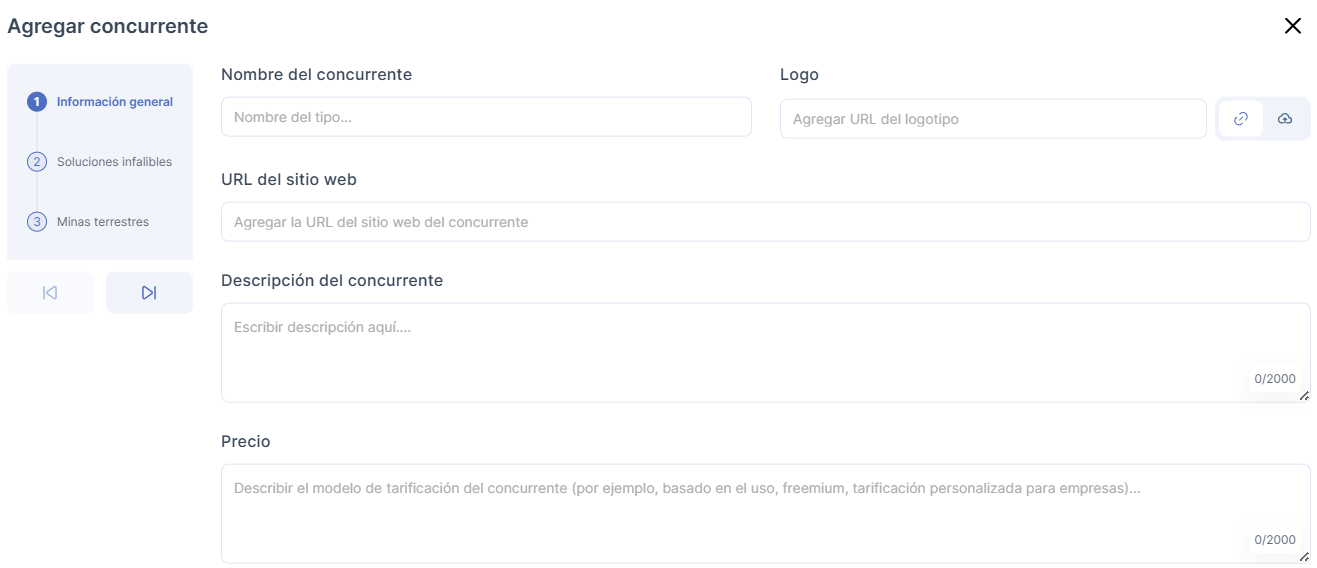Open the Información general step label
This screenshot has height=568, width=1317.
pyautogui.click(x=114, y=102)
